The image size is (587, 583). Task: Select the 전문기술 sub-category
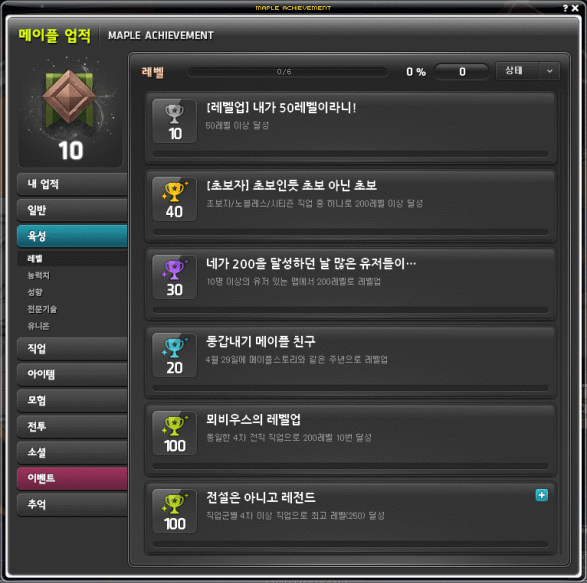[x=42, y=309]
